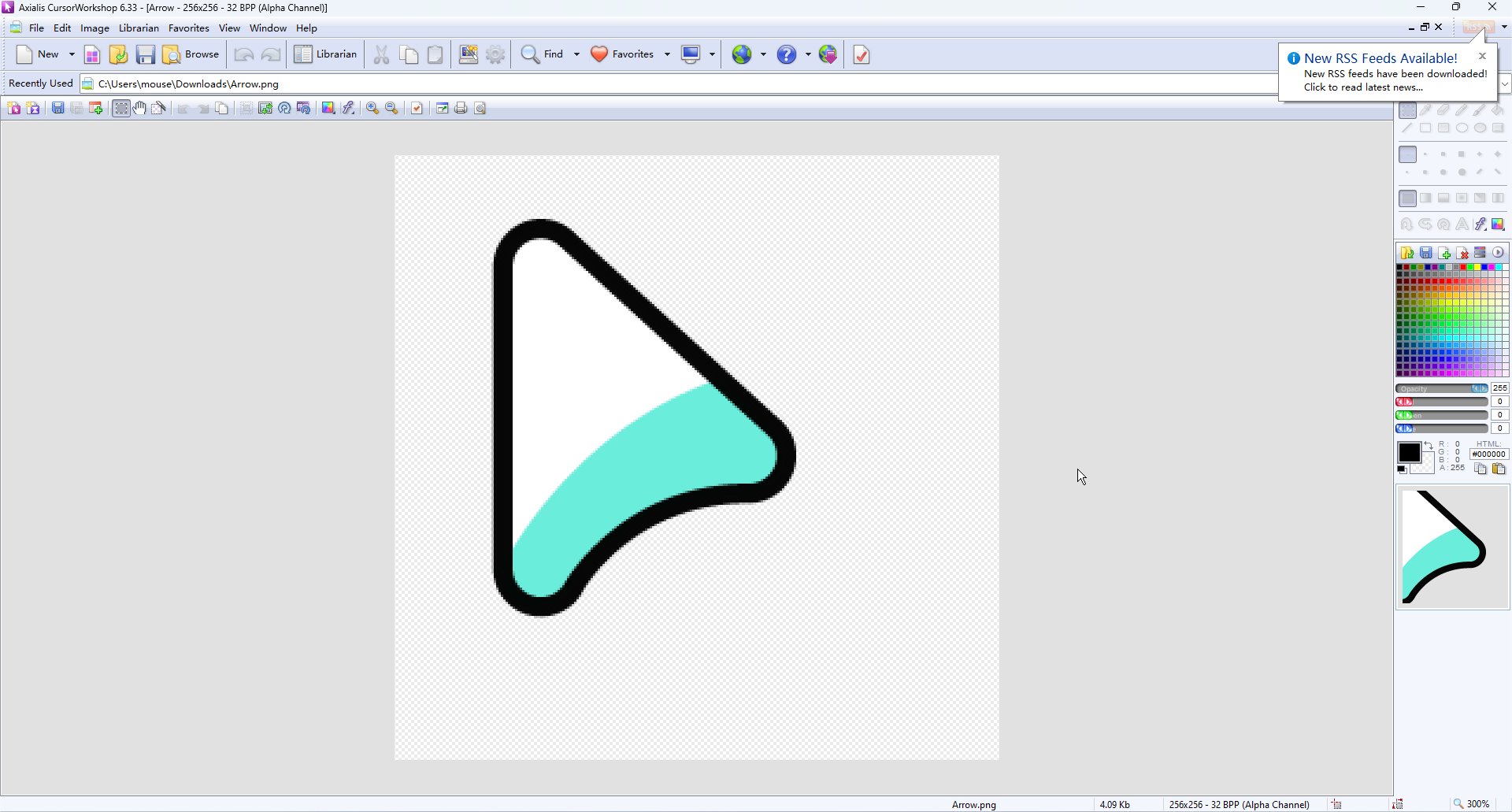The height and width of the screenshot is (812, 1512).
Task: Click the Opacity slider
Action: 1441,388
